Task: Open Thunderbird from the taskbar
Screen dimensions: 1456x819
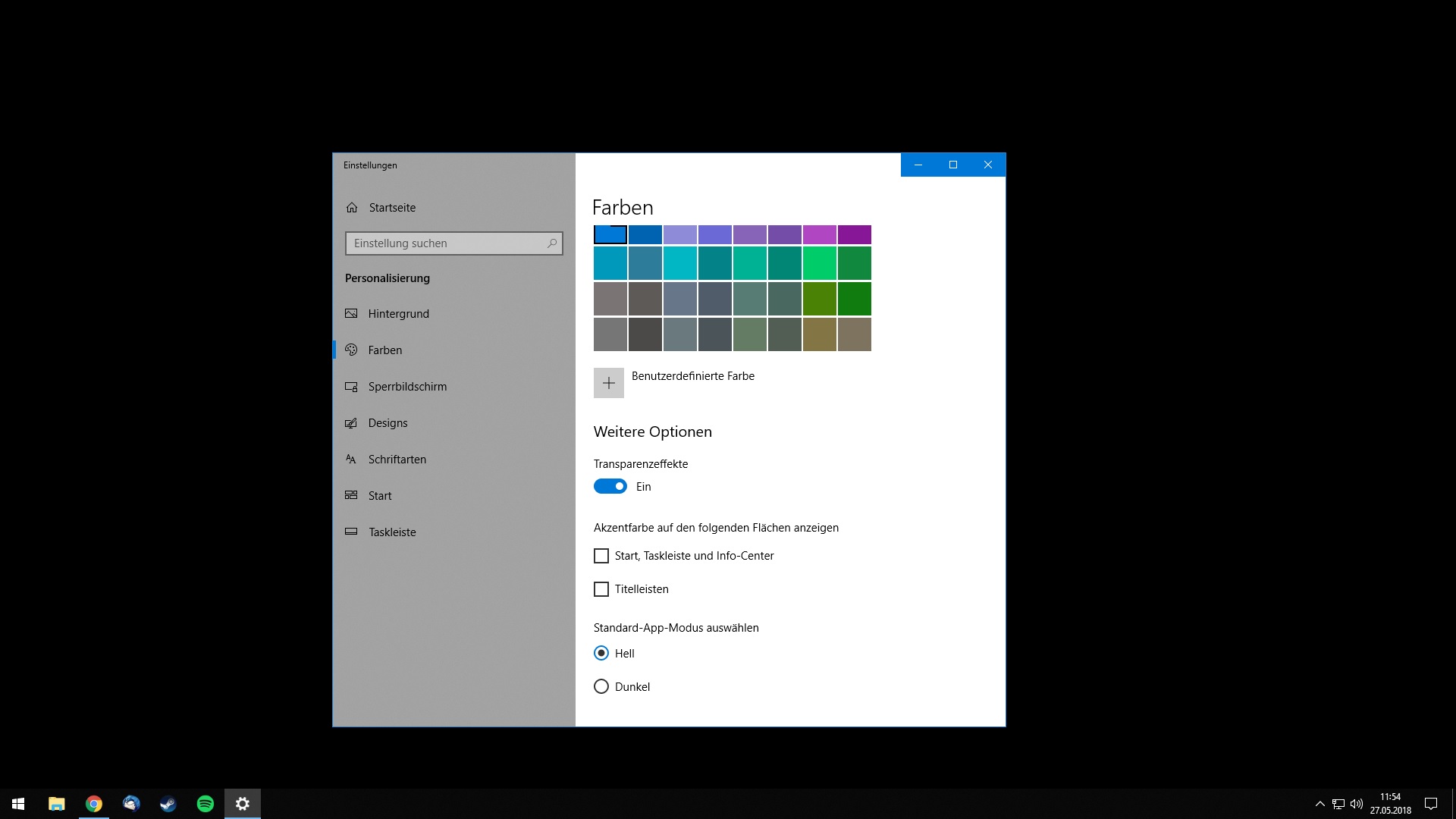Action: [x=131, y=804]
